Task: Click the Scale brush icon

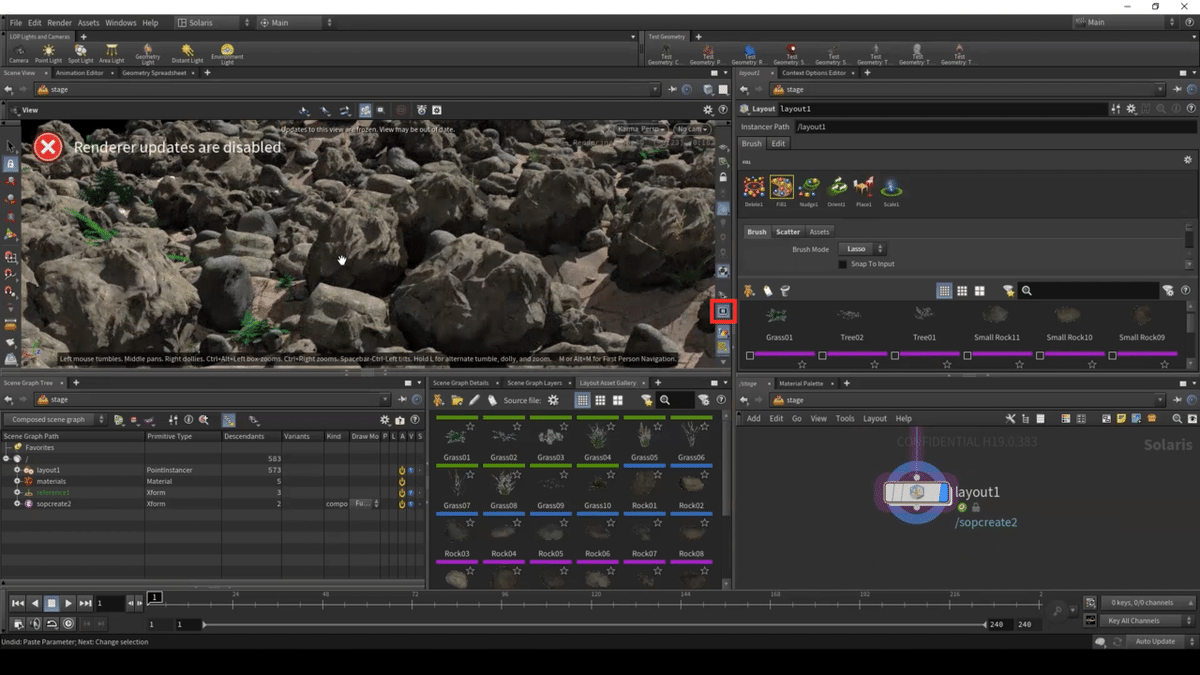Action: point(890,187)
